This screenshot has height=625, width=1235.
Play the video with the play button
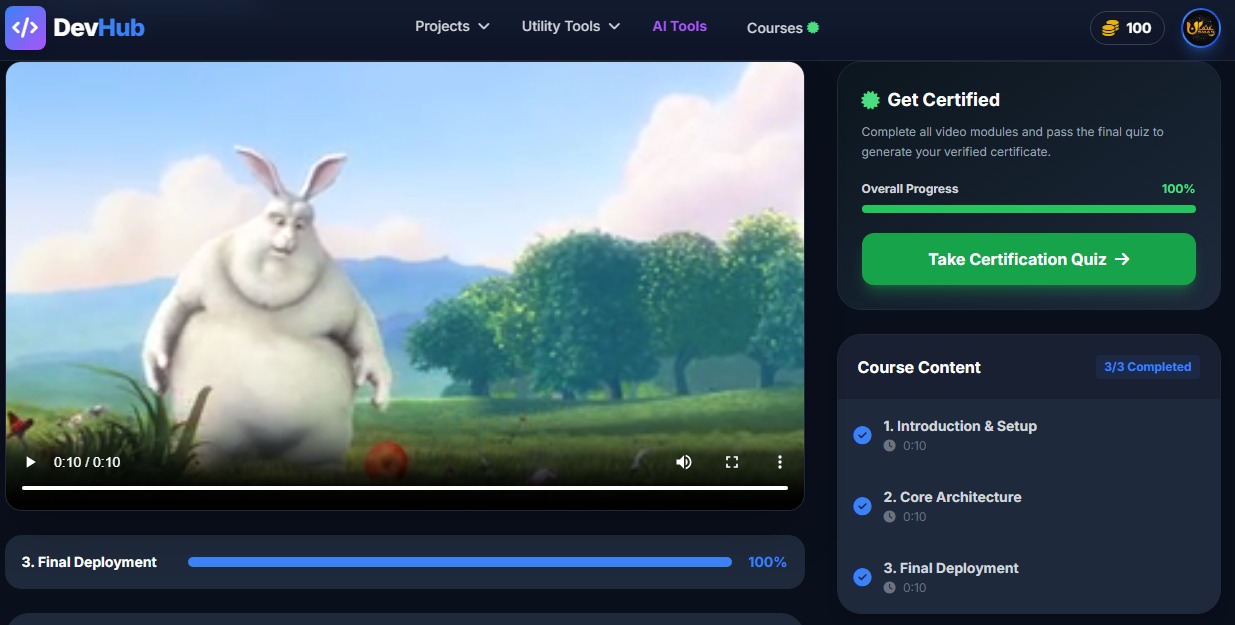pyautogui.click(x=31, y=462)
